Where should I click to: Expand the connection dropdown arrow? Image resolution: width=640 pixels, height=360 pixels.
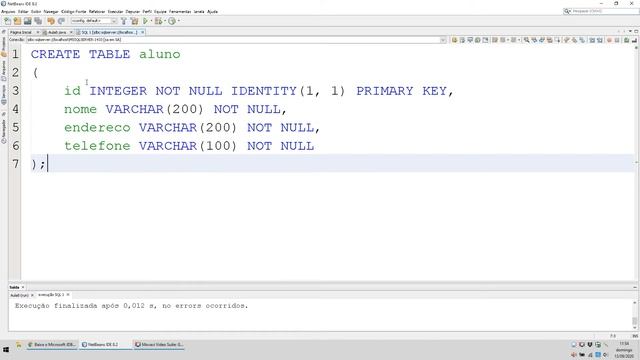(x=443, y=40)
